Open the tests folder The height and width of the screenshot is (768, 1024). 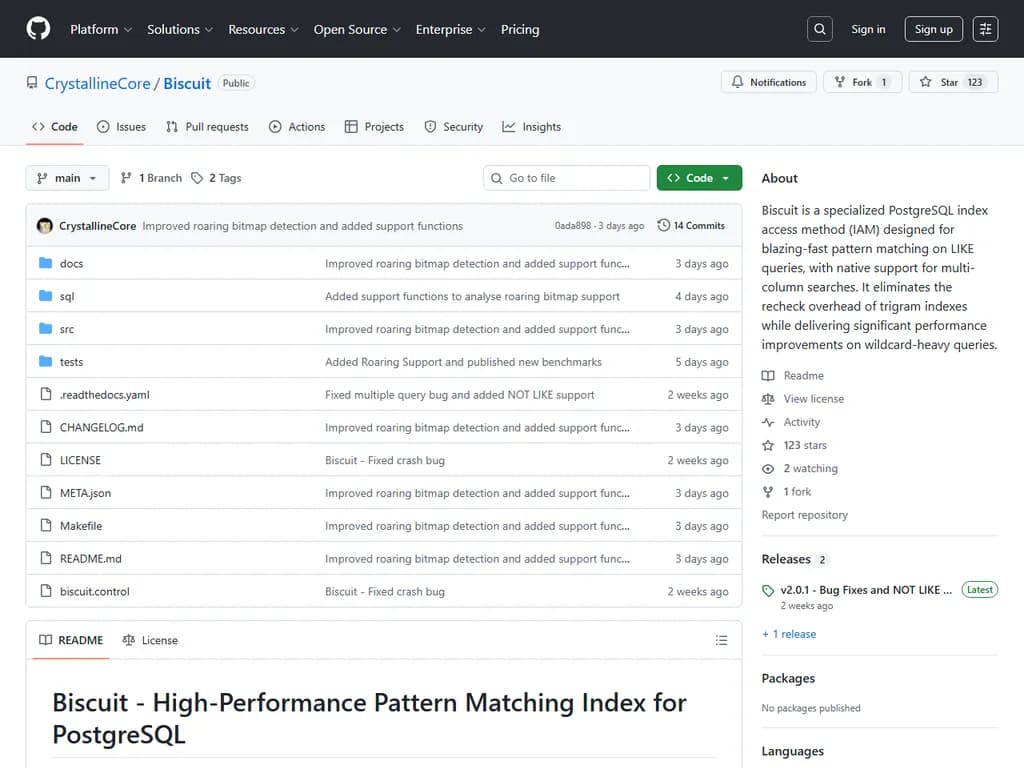click(71, 362)
